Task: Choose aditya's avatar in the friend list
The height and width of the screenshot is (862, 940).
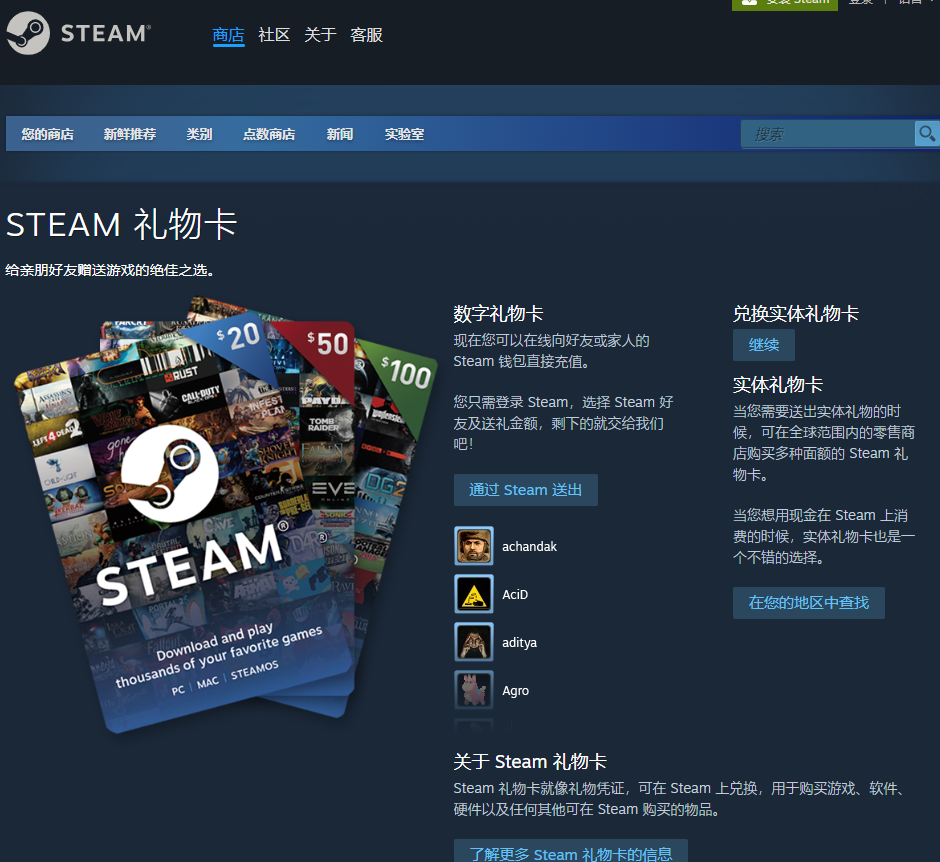Action: [474, 642]
